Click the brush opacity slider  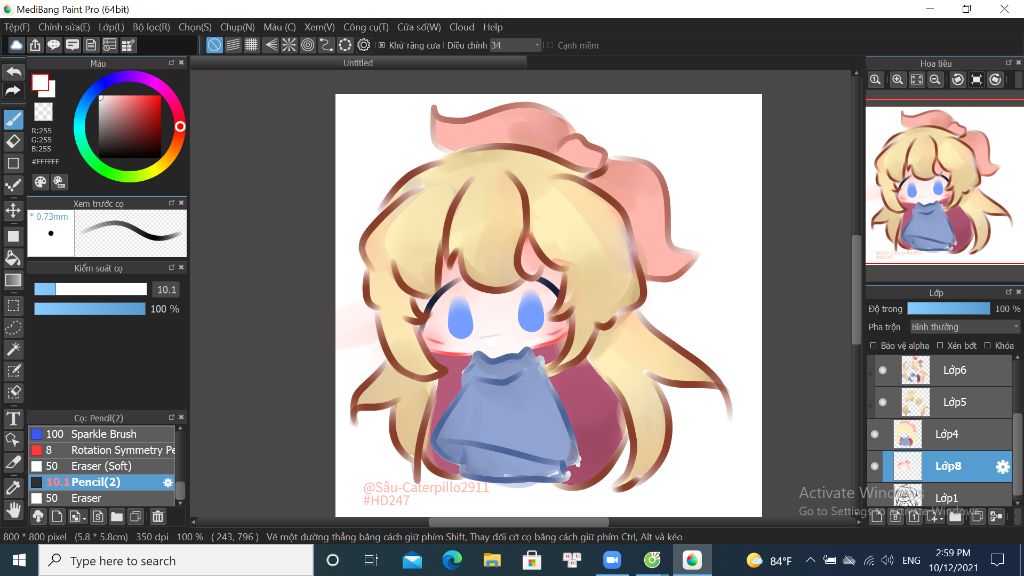point(90,309)
